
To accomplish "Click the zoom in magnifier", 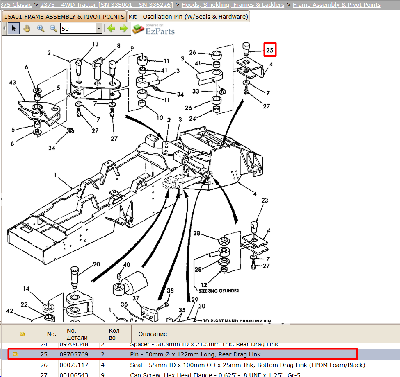I will pos(40,29).
